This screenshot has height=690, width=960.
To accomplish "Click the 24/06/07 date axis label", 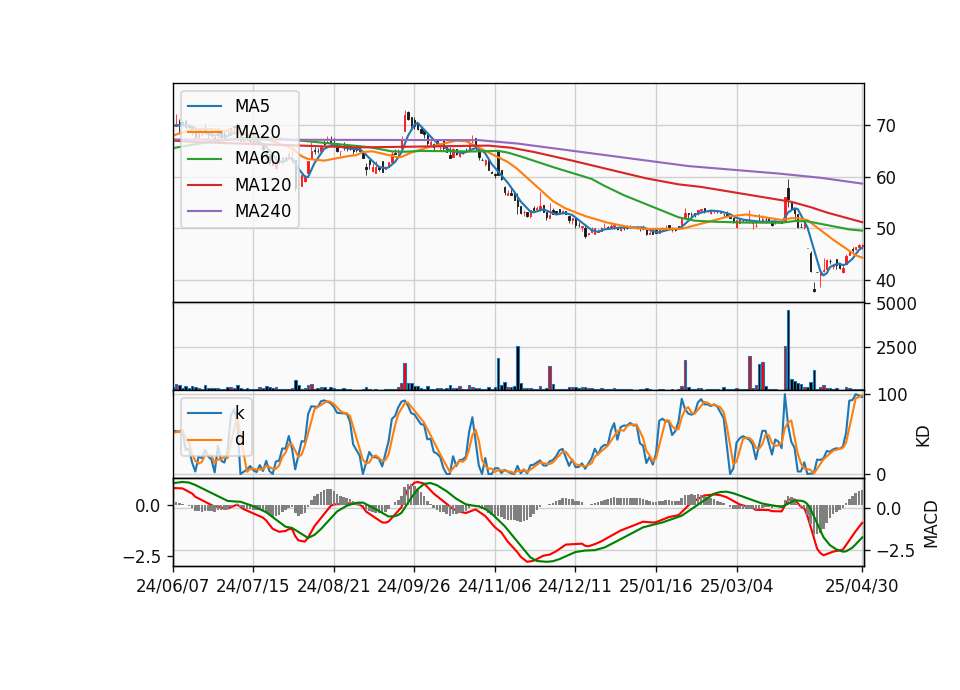I will pos(173,586).
